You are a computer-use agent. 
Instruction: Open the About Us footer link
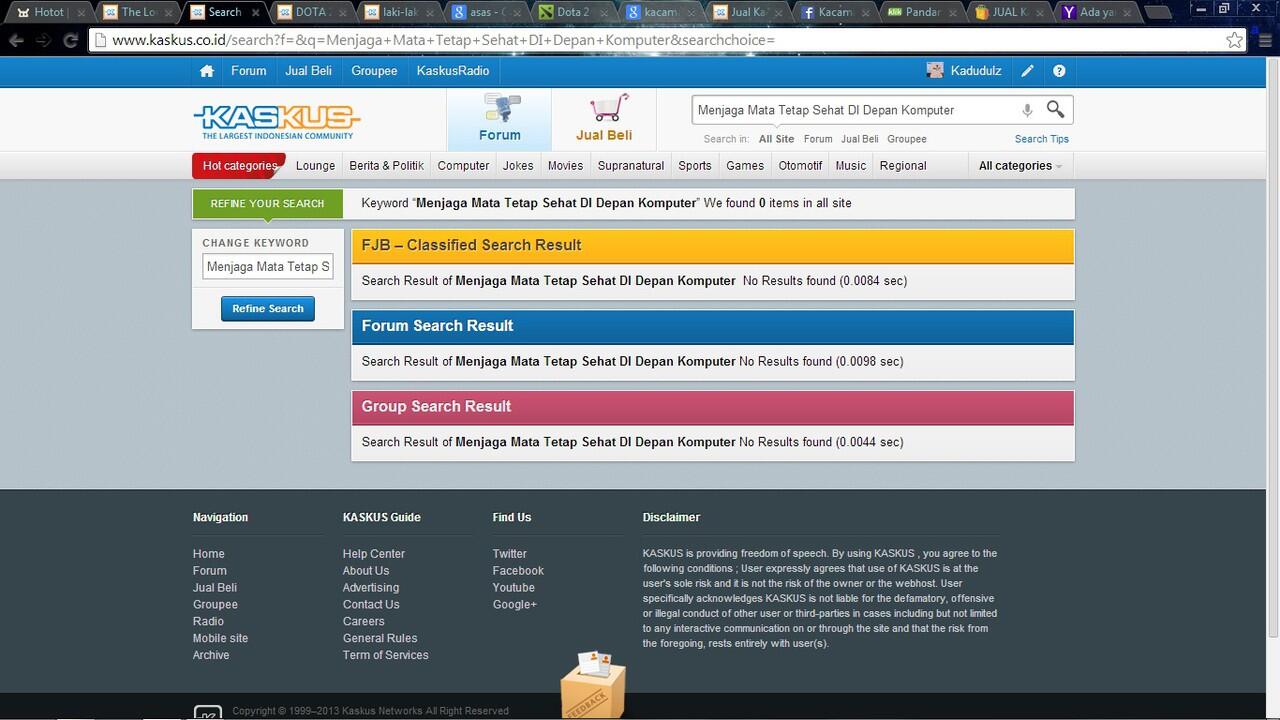(366, 571)
